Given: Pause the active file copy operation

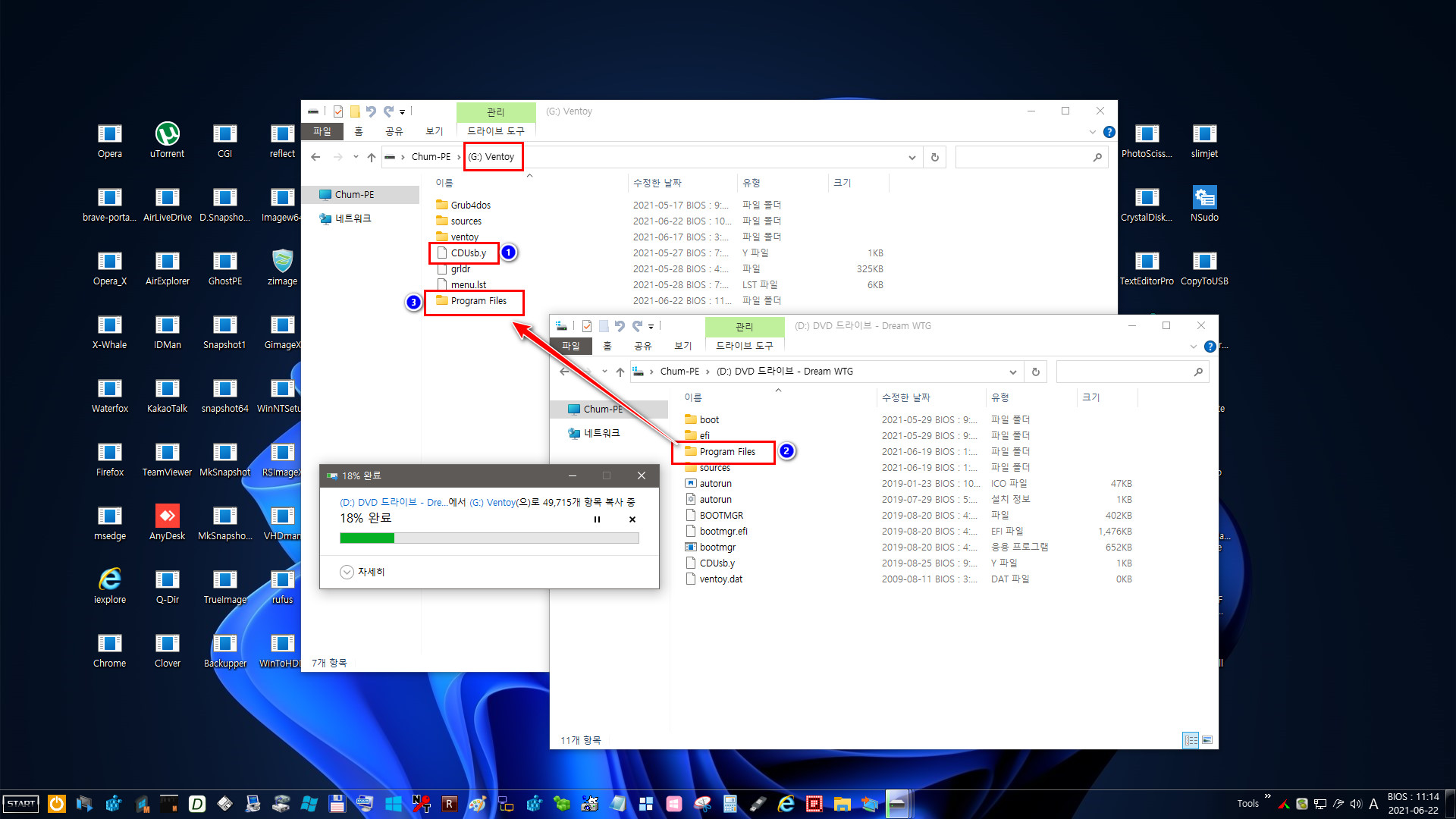Looking at the screenshot, I should click(597, 520).
